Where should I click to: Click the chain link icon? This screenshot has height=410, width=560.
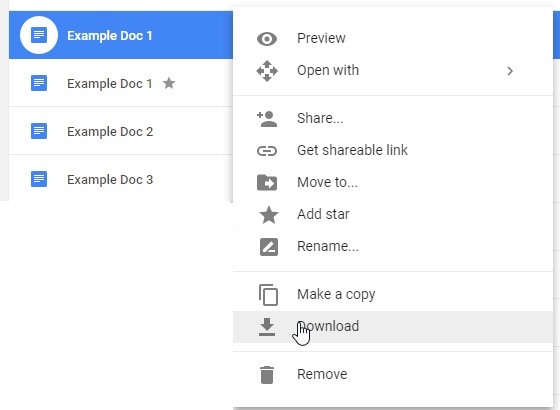point(267,151)
